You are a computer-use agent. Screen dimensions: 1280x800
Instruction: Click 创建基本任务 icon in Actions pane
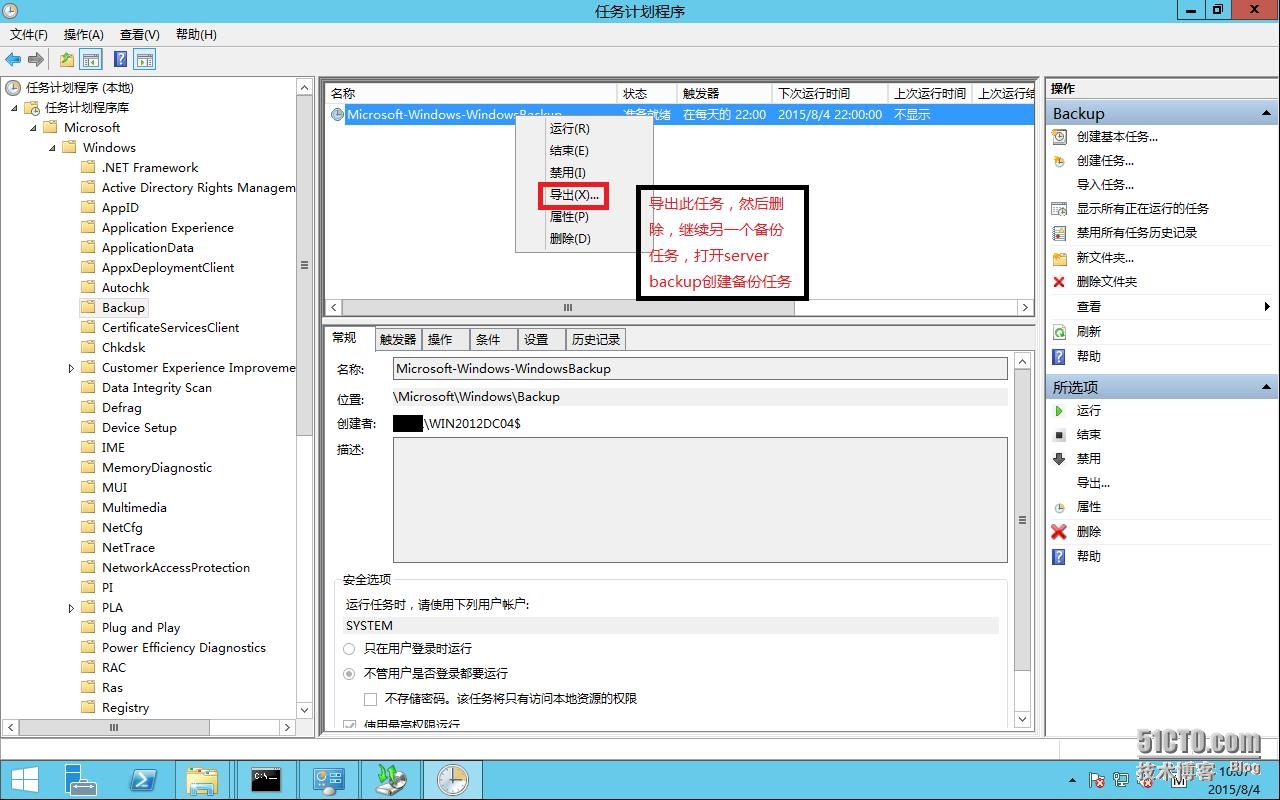coord(1059,137)
